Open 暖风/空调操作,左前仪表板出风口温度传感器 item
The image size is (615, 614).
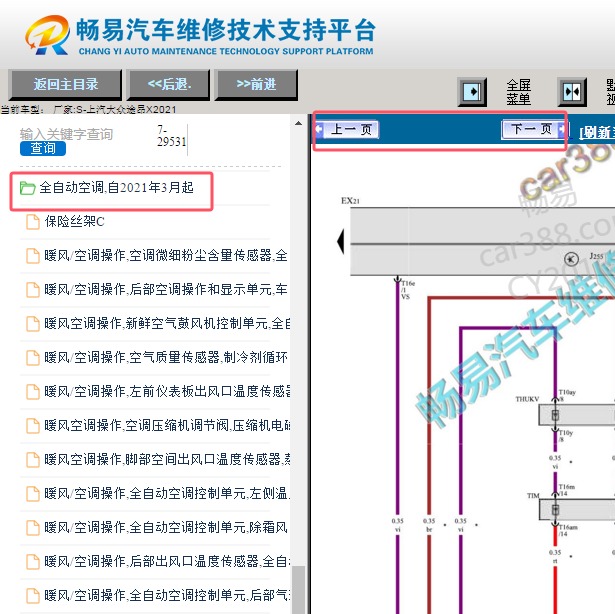coord(167,391)
